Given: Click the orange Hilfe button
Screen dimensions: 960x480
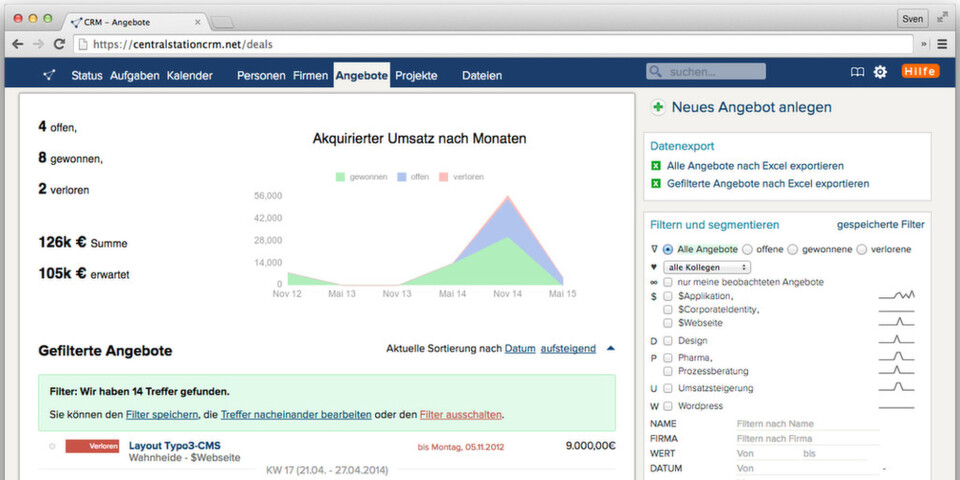Looking at the screenshot, I should (x=920, y=72).
